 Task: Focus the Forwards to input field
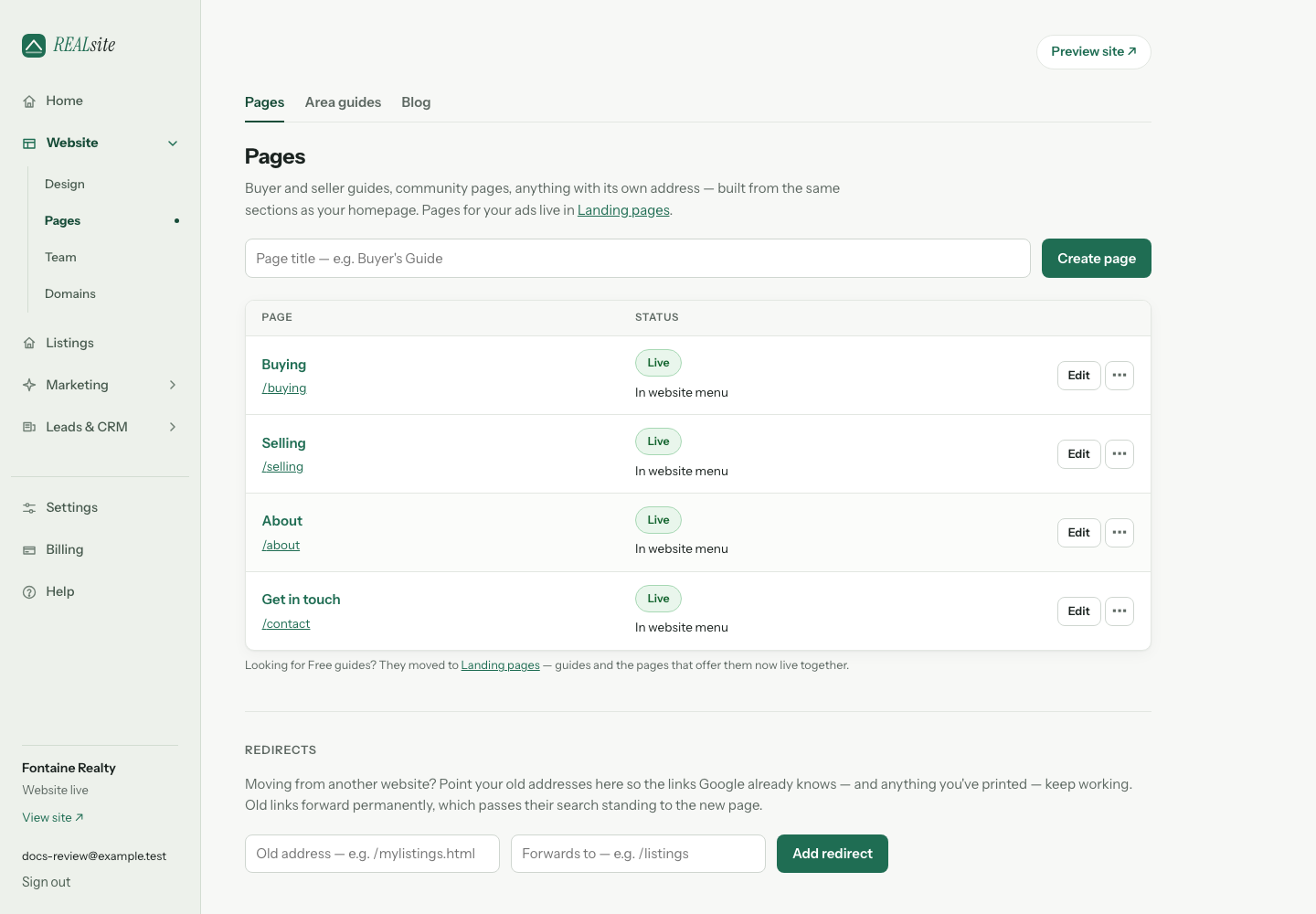638,854
